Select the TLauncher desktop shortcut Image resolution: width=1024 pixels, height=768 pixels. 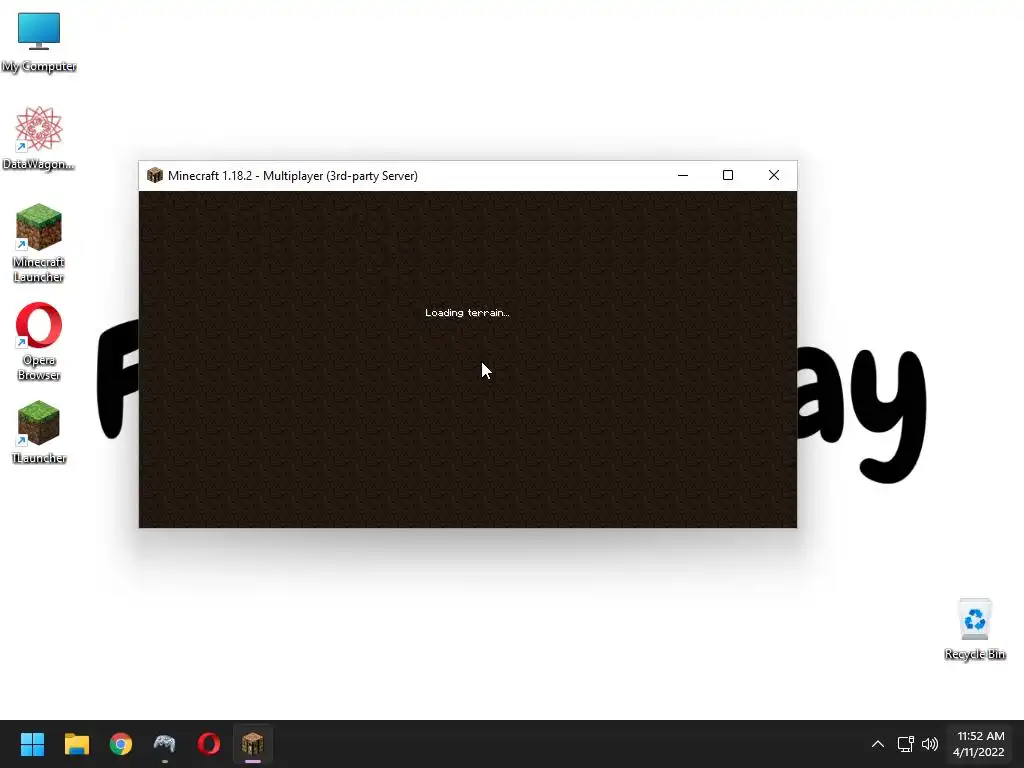[39, 432]
